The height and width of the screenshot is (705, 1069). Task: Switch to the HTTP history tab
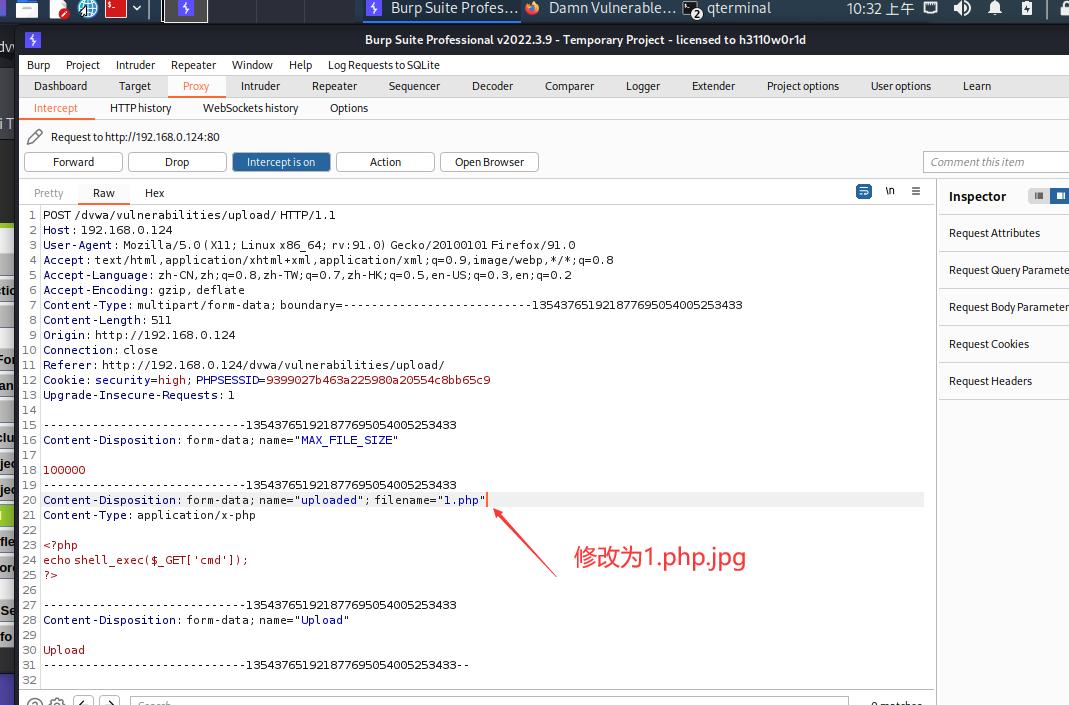(x=140, y=108)
